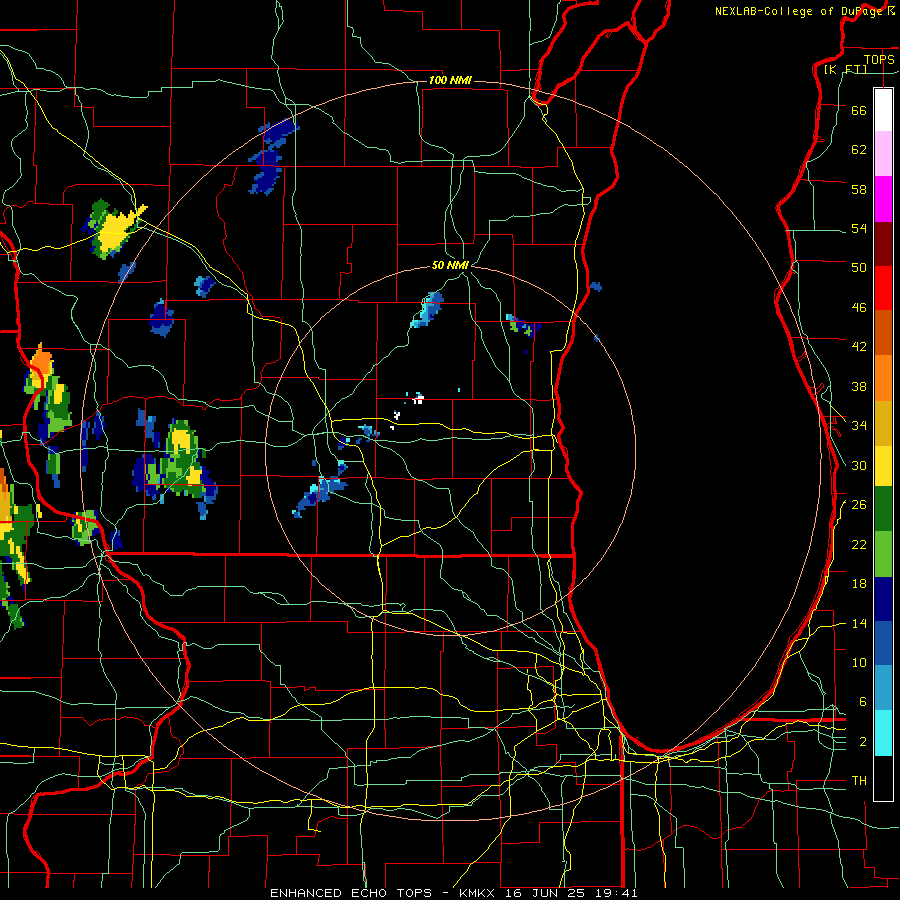Click legend value 14
Viewport: 900px width, 900px height.
coord(859,623)
